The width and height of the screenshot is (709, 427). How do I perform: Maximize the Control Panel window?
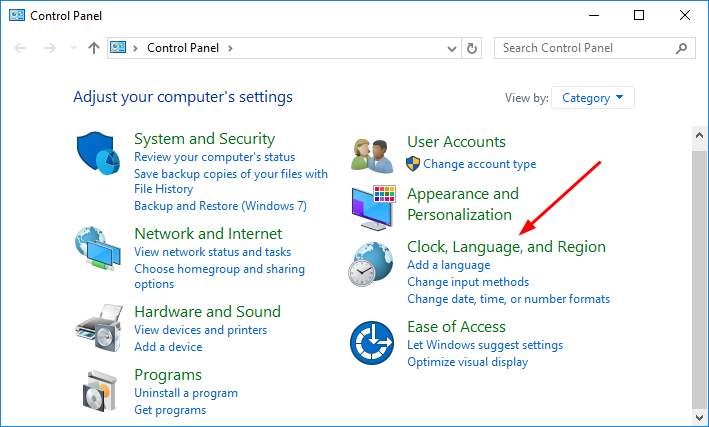click(x=639, y=15)
